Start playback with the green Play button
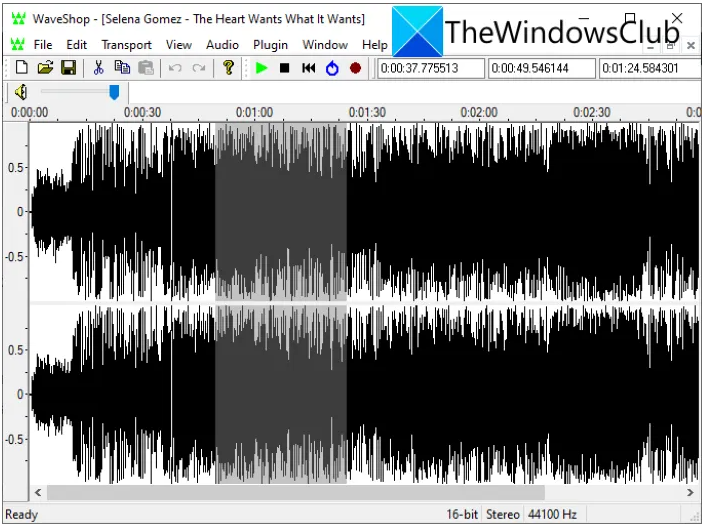This screenshot has width=706, height=529. pos(261,68)
